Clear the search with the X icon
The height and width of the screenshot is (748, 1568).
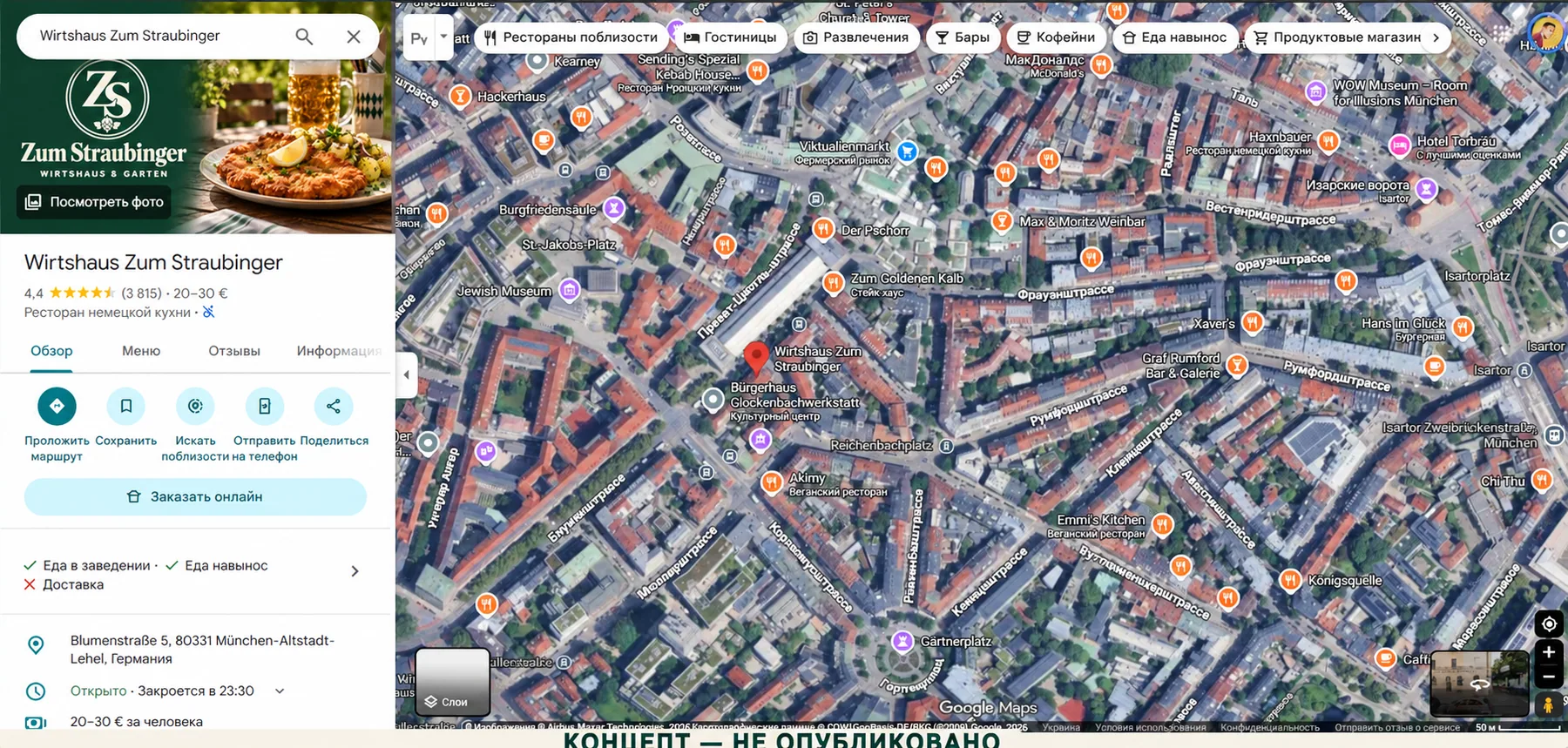(x=354, y=37)
